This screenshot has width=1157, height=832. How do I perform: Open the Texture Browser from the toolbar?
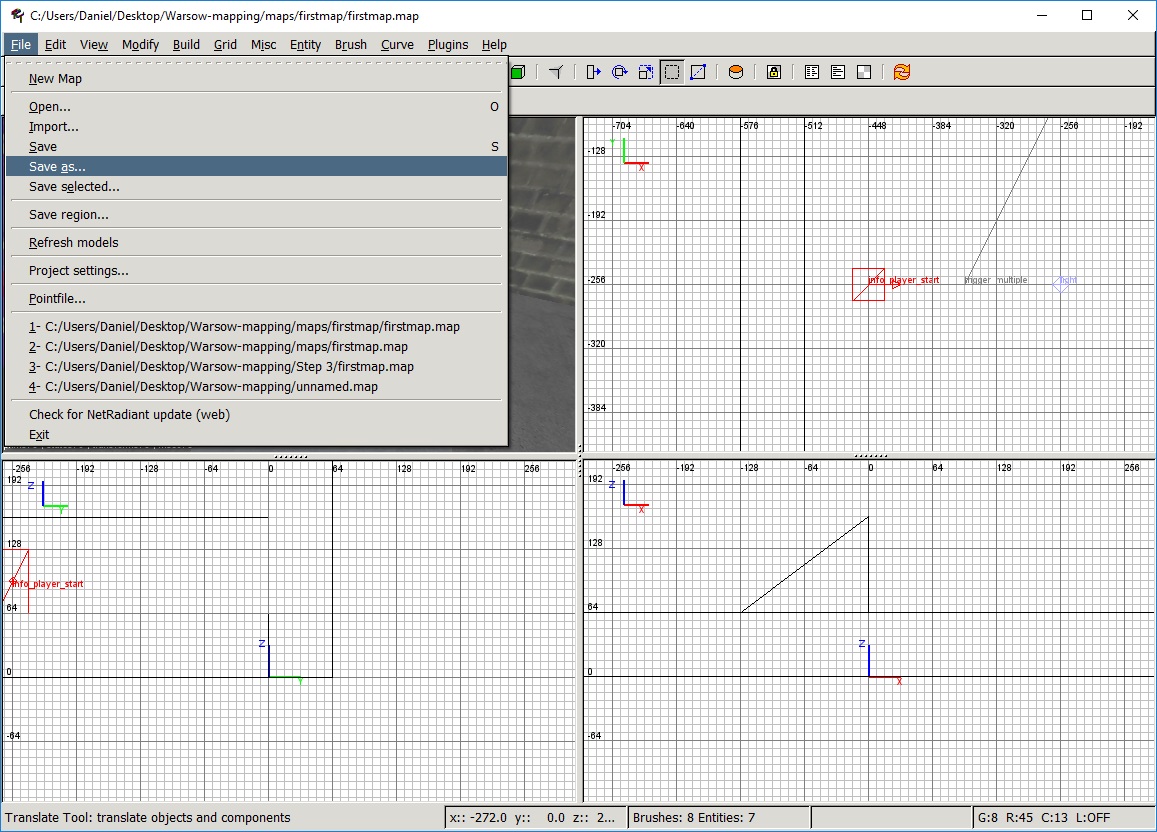click(865, 71)
